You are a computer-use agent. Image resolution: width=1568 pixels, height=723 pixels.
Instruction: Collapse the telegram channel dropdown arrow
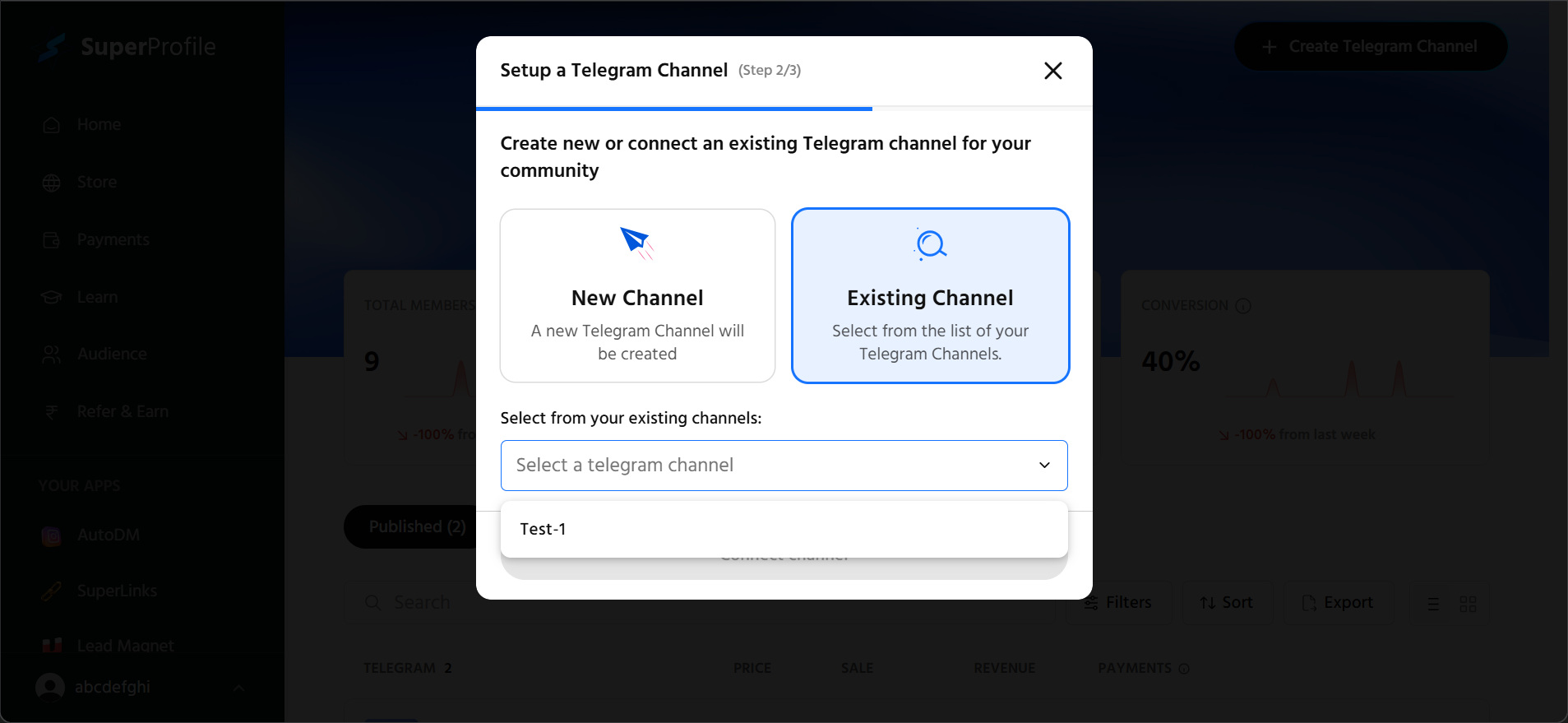coord(1044,466)
